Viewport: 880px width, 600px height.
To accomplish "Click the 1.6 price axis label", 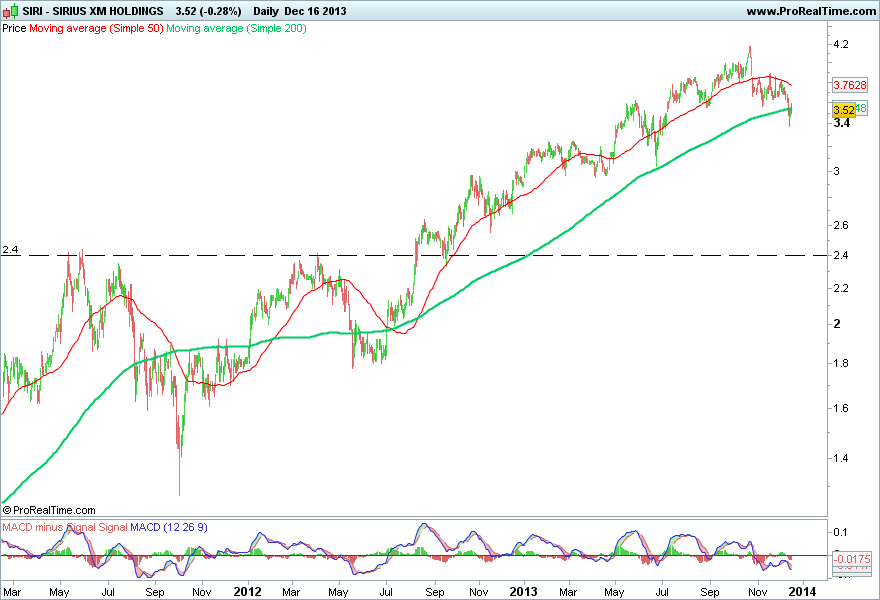I will click(x=841, y=409).
